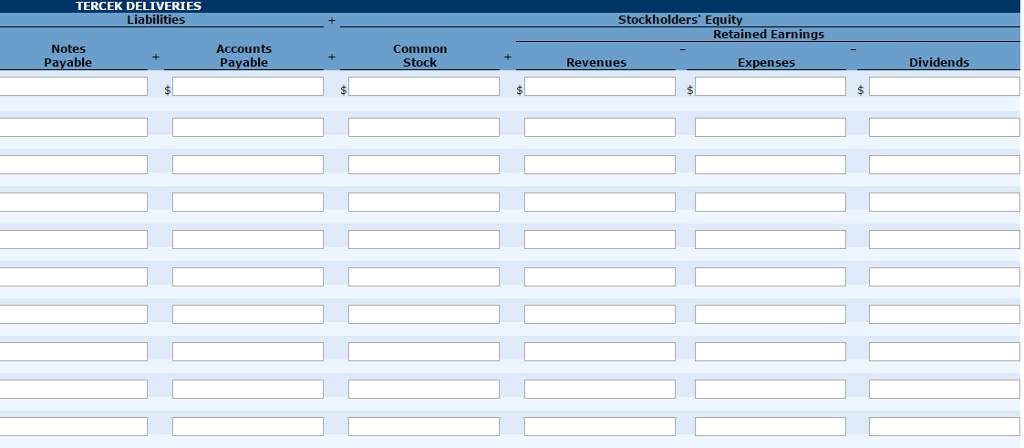The width and height of the screenshot is (1024, 448).
Task: Activate the last-row Dividends input
Action: tap(944, 426)
